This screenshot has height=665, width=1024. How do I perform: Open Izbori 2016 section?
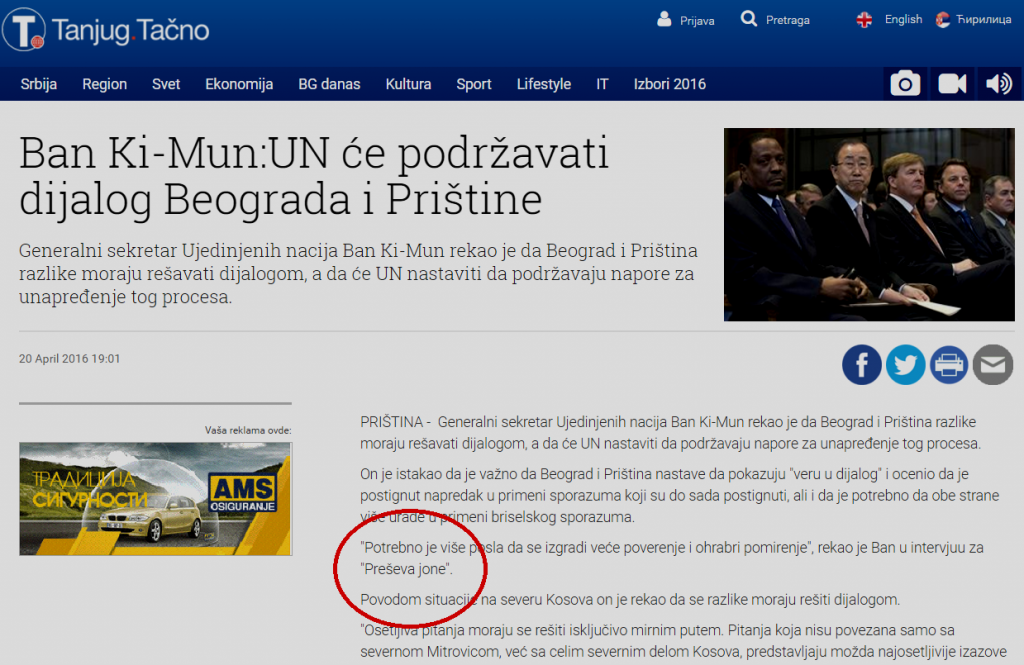pos(669,84)
